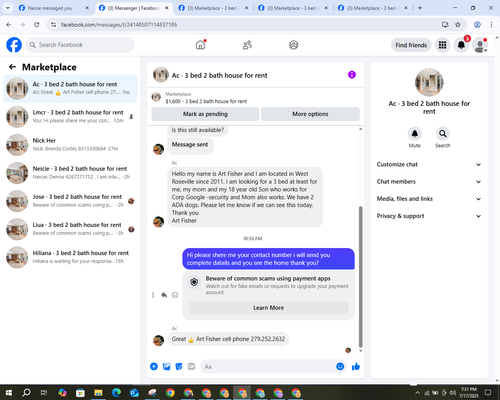Launch File Explorer from the taskbar

pyautogui.click(x=98, y=393)
